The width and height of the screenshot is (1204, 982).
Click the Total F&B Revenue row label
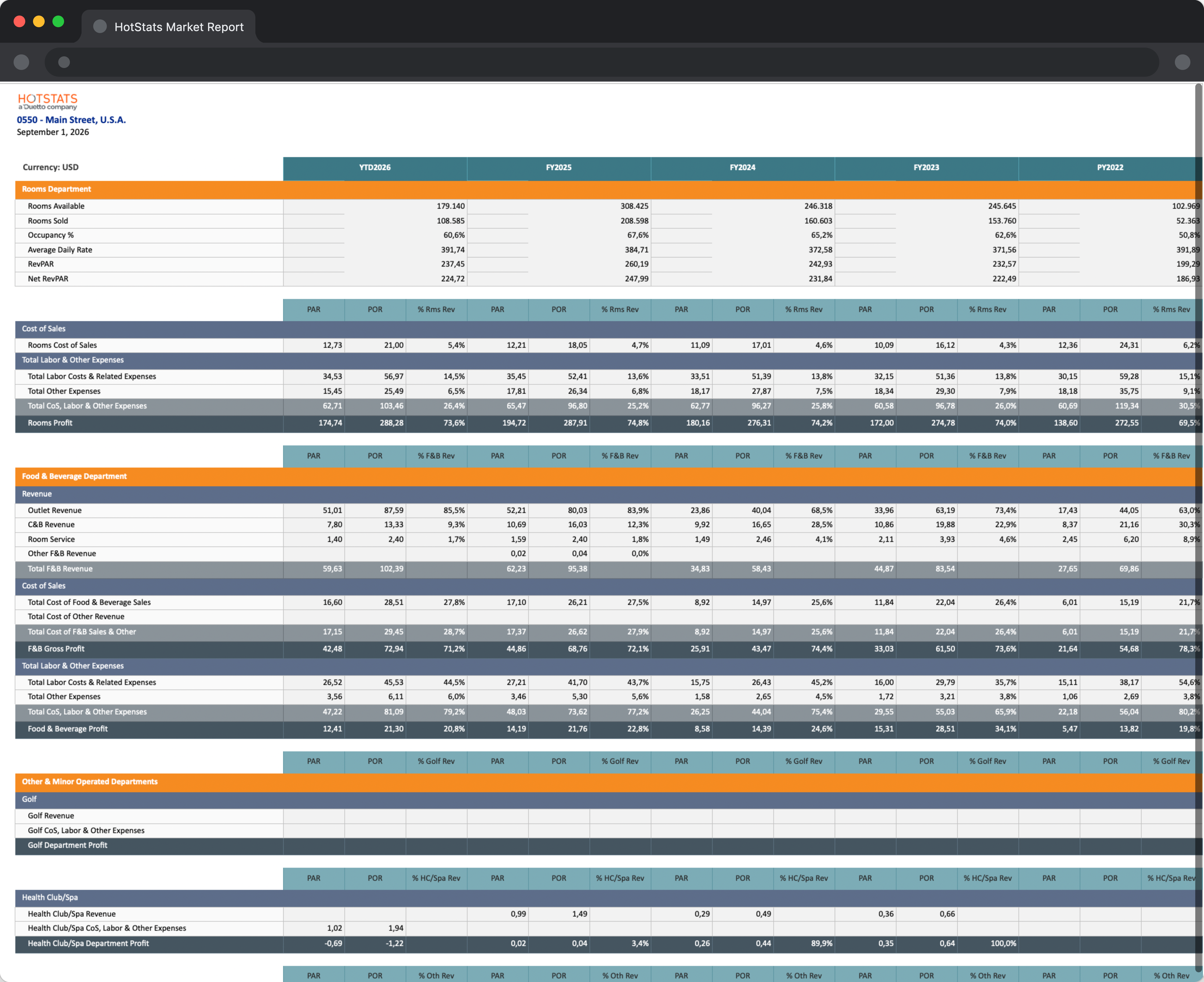pyautogui.click(x=60, y=569)
